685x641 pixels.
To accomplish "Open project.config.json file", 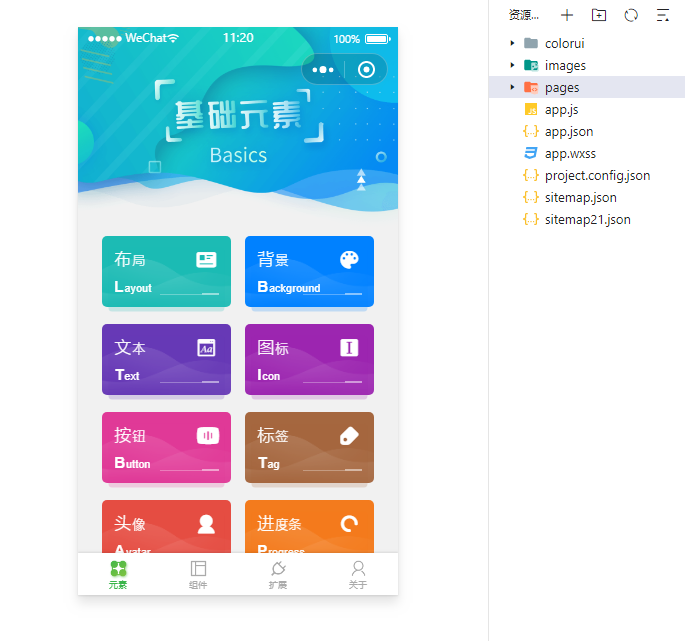I will click(x=587, y=175).
